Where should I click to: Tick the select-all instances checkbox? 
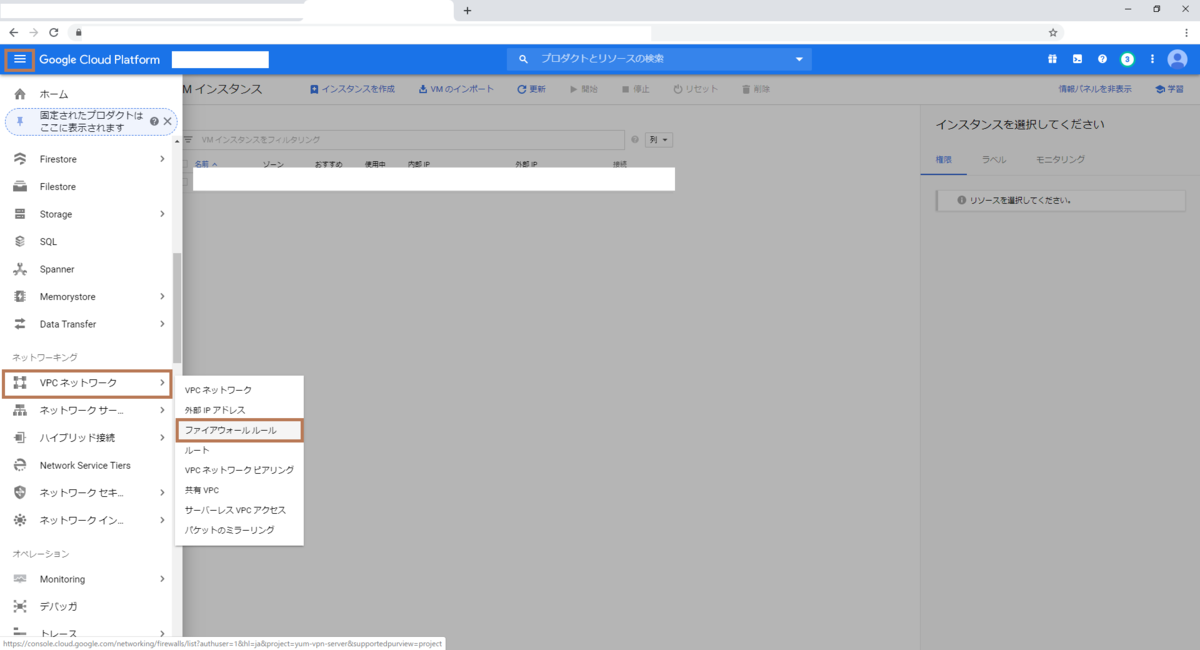184,163
